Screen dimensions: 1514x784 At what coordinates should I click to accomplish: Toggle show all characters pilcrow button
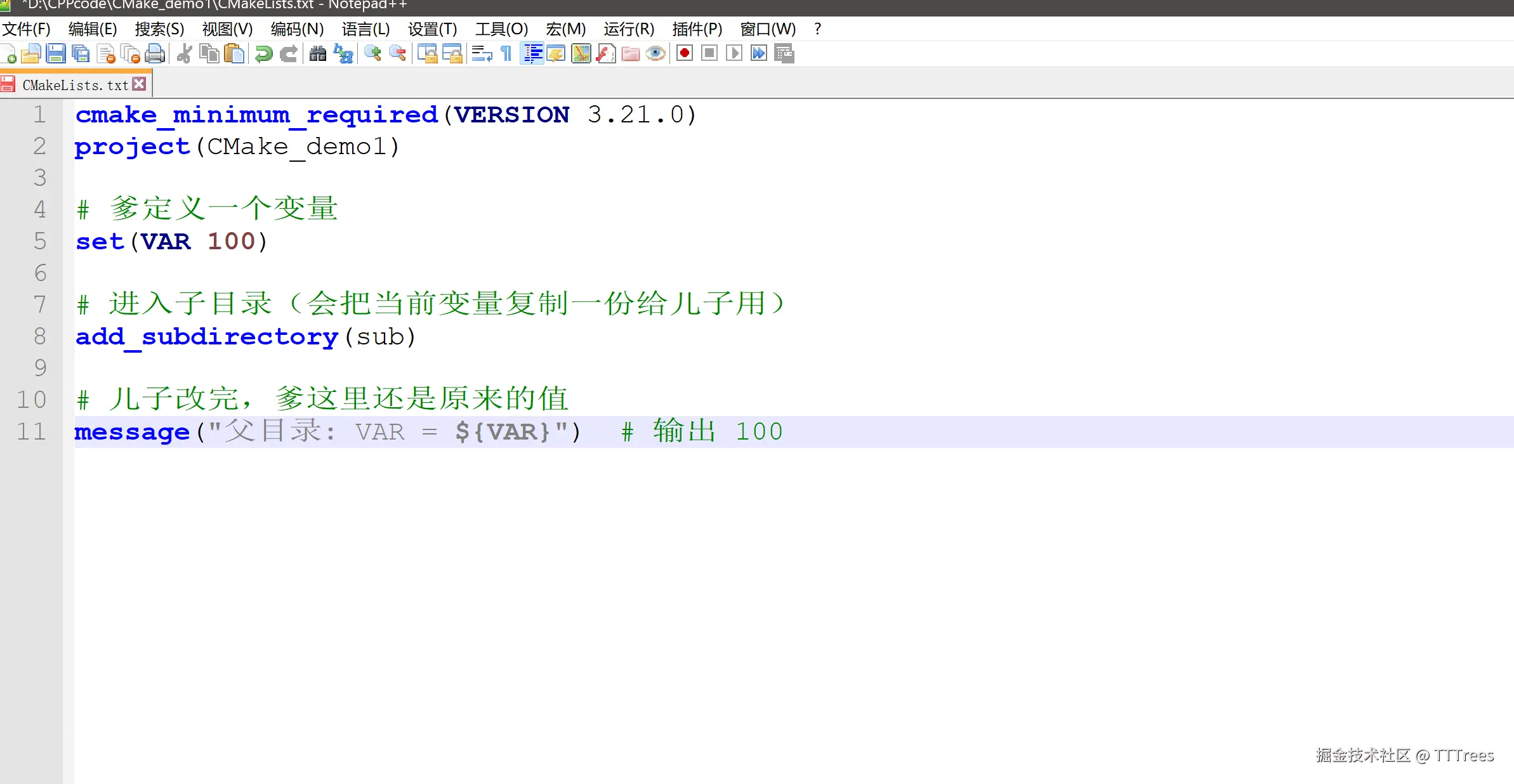[x=506, y=54]
